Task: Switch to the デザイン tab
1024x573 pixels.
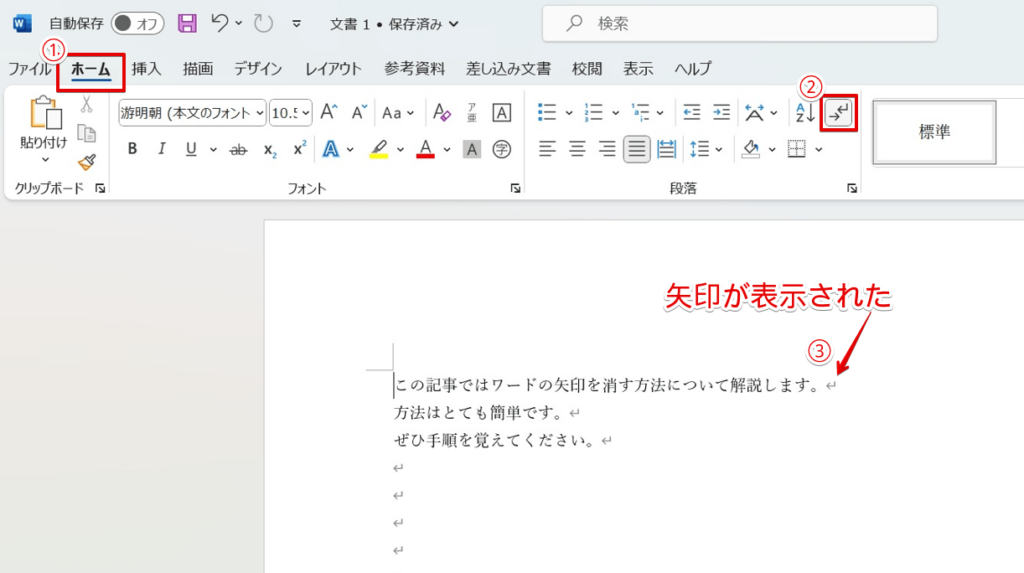Action: 258,69
